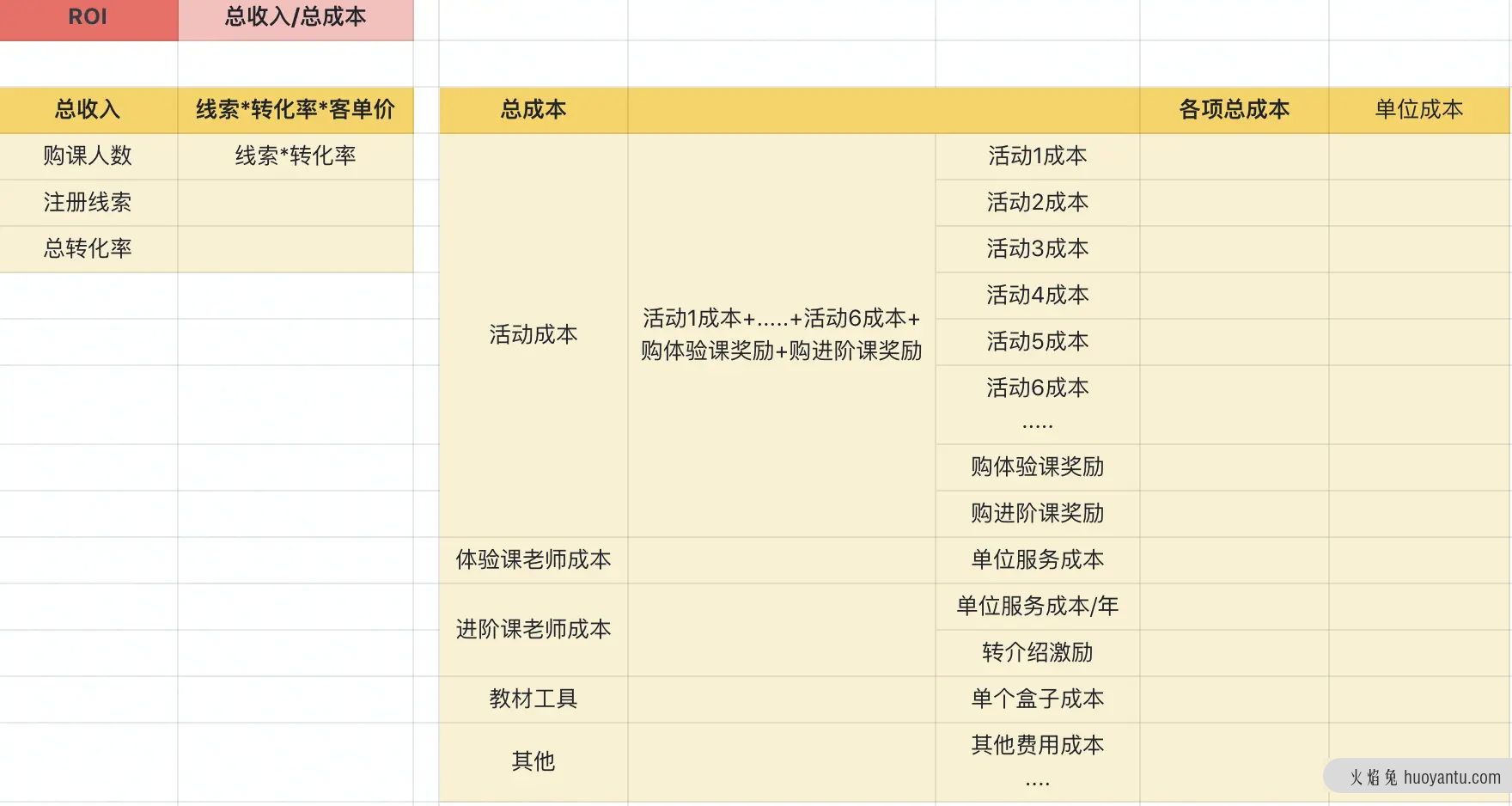1512x806 pixels.
Task: Click the 转介绍激励 cell
Action: coord(1038,653)
